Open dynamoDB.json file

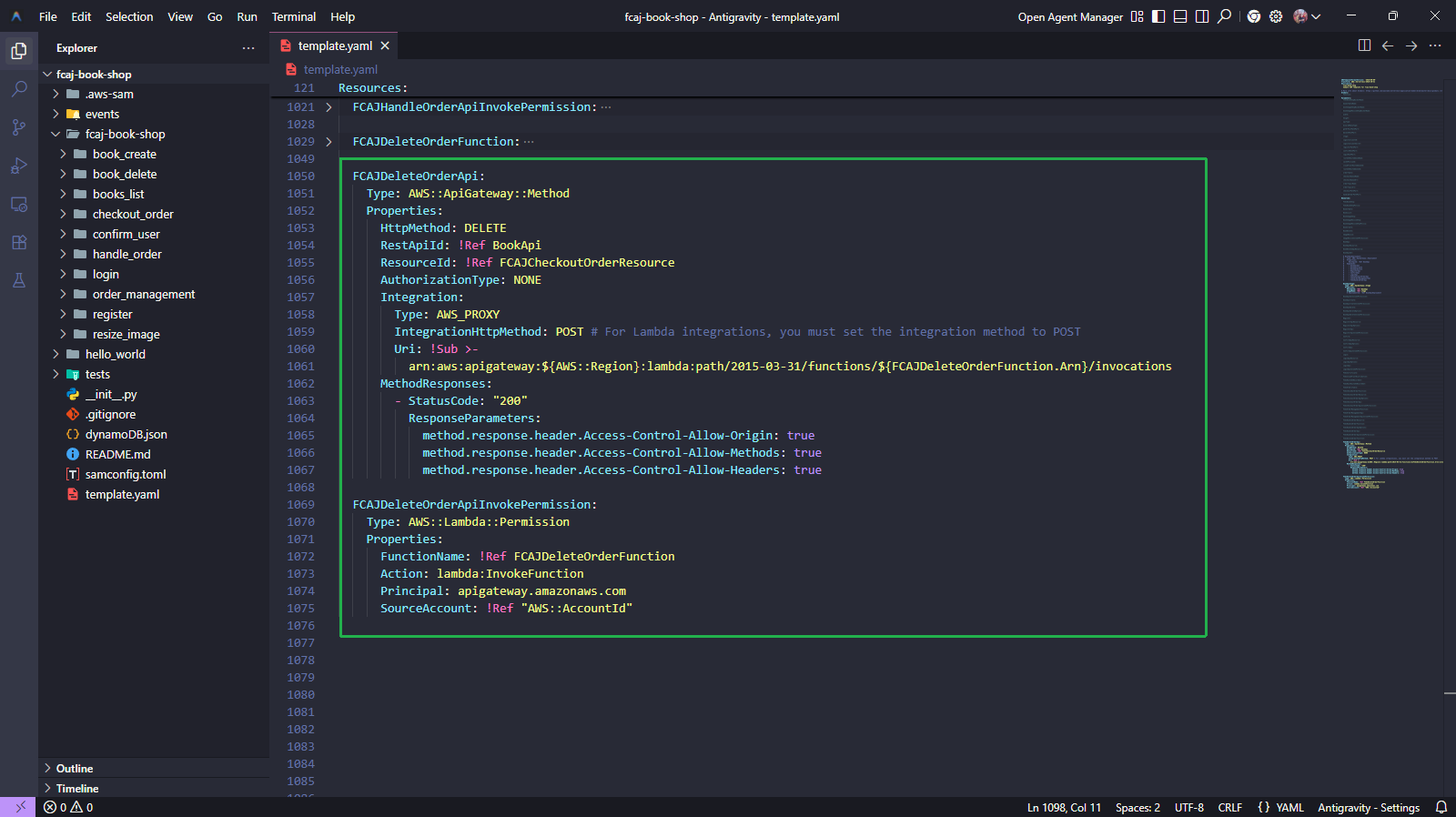(154, 435)
